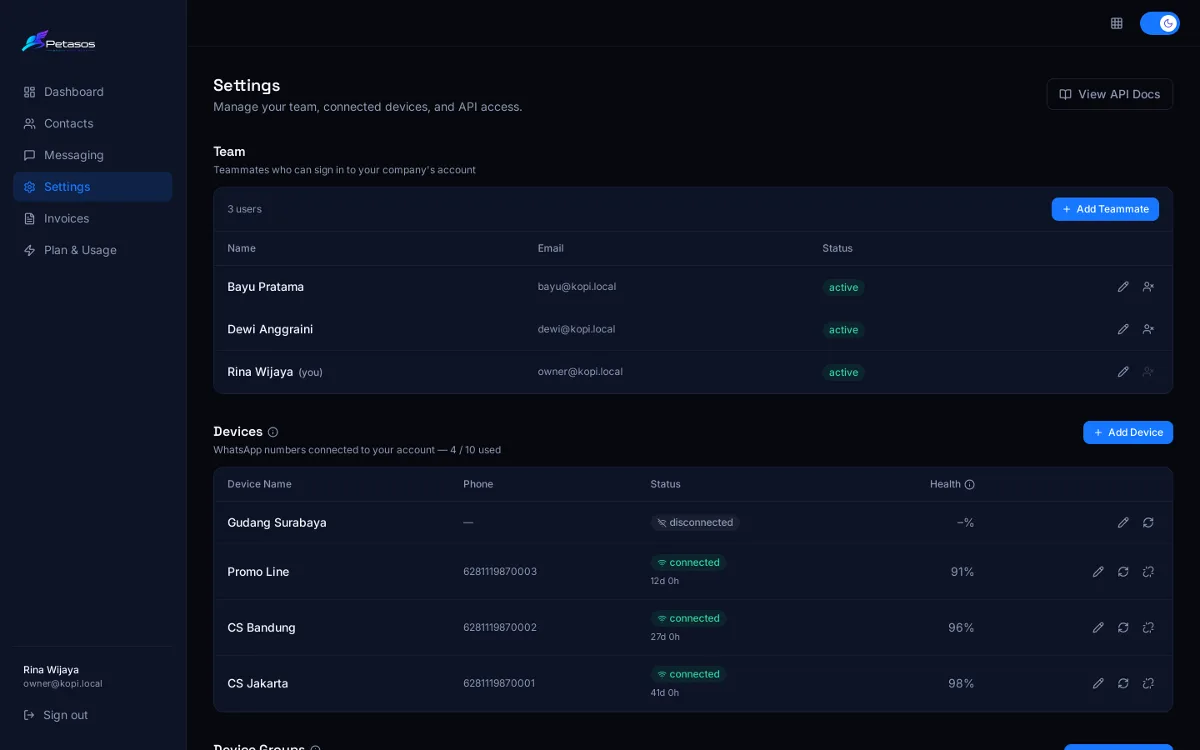The height and width of the screenshot is (750, 1200).
Task: Click the connected badge in the Promo Line row
Action: (688, 562)
